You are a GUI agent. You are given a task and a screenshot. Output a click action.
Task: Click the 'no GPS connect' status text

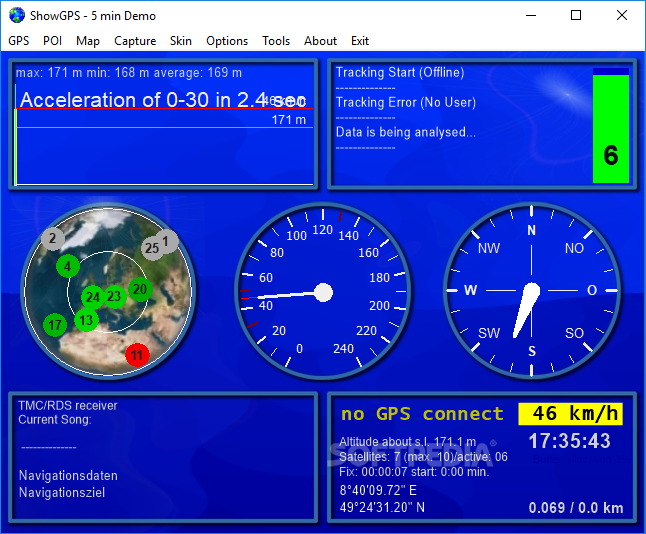(x=422, y=414)
